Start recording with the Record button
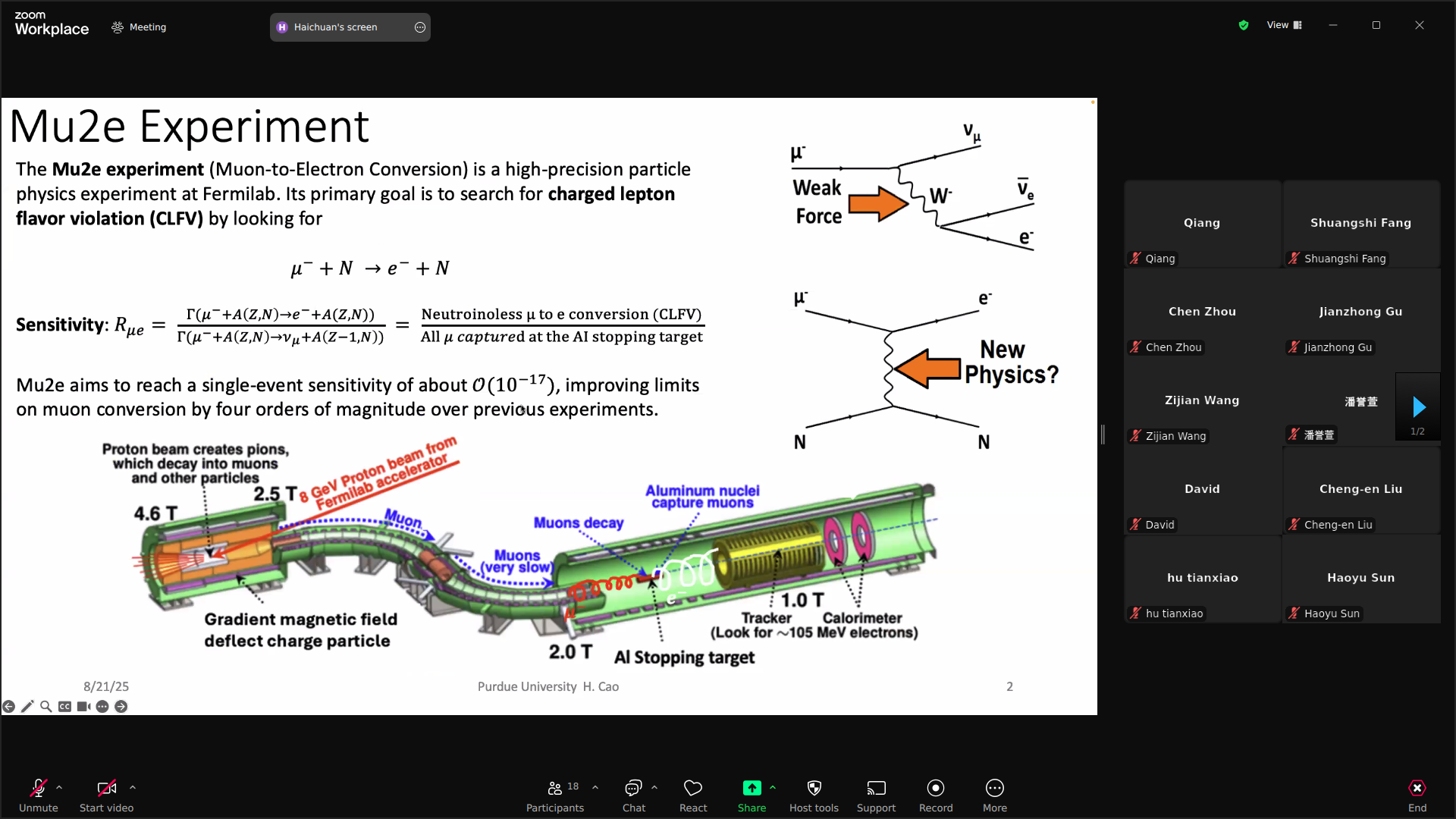The width and height of the screenshot is (1456, 819). (x=936, y=795)
